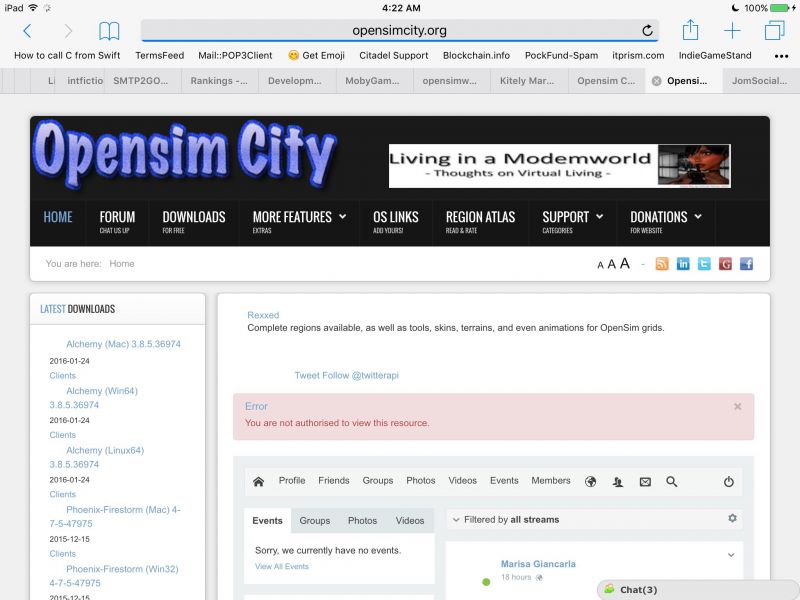Go to community home house icon

click(259, 481)
